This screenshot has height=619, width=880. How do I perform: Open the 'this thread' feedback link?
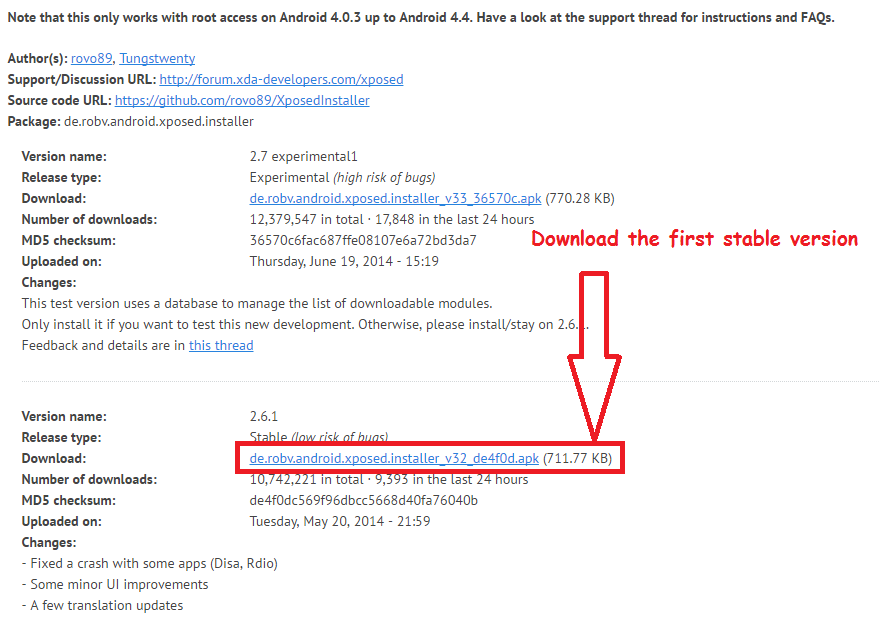221,345
